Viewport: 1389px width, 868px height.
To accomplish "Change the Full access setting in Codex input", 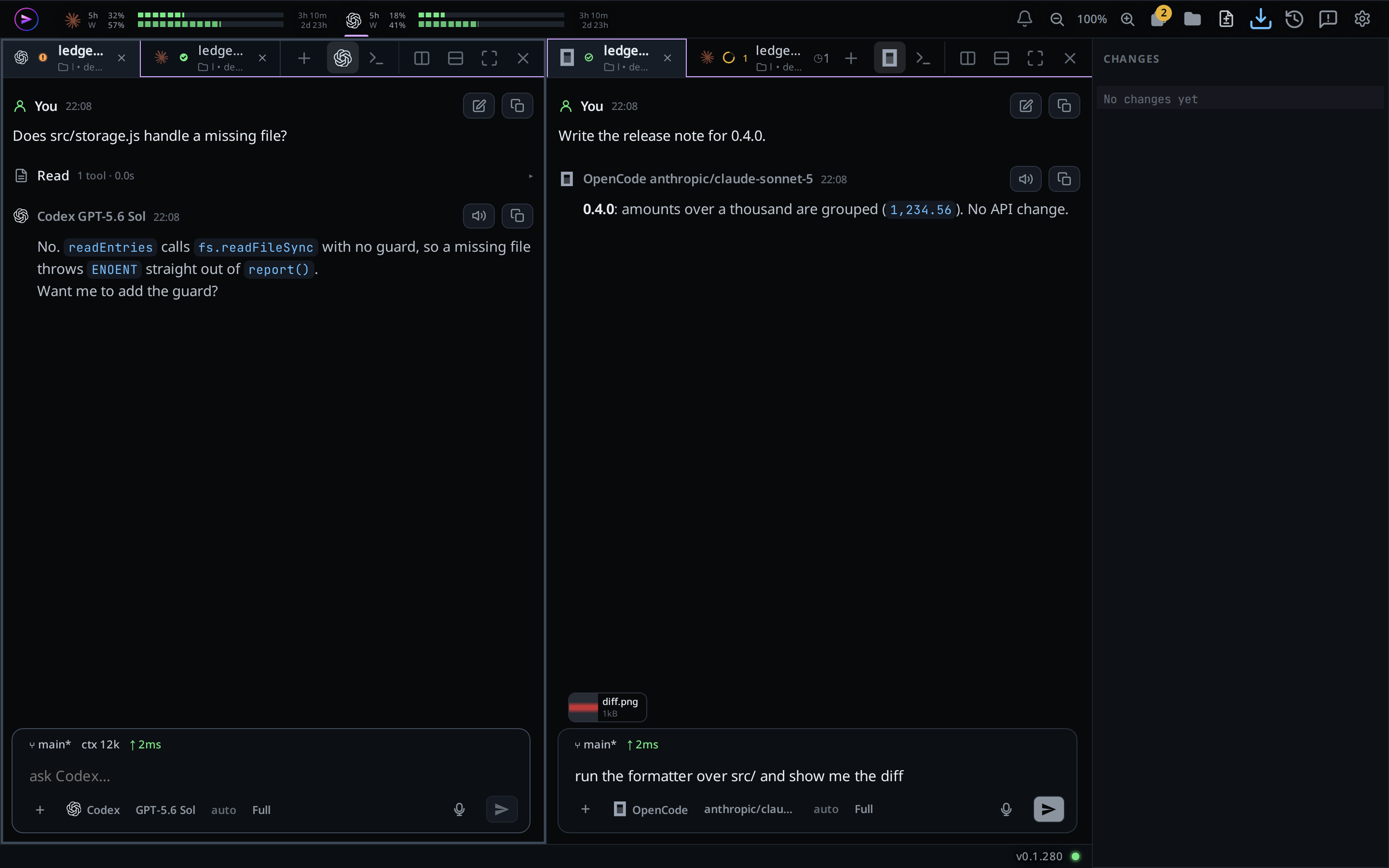I will 261,810.
